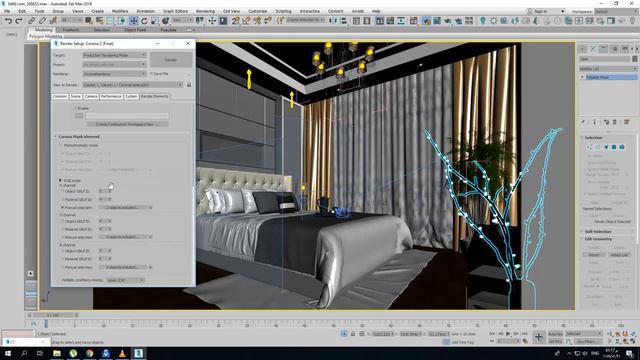This screenshot has height=360, width=640.
Task: Open the Workspaces dropdown
Action: [x=617, y=11]
